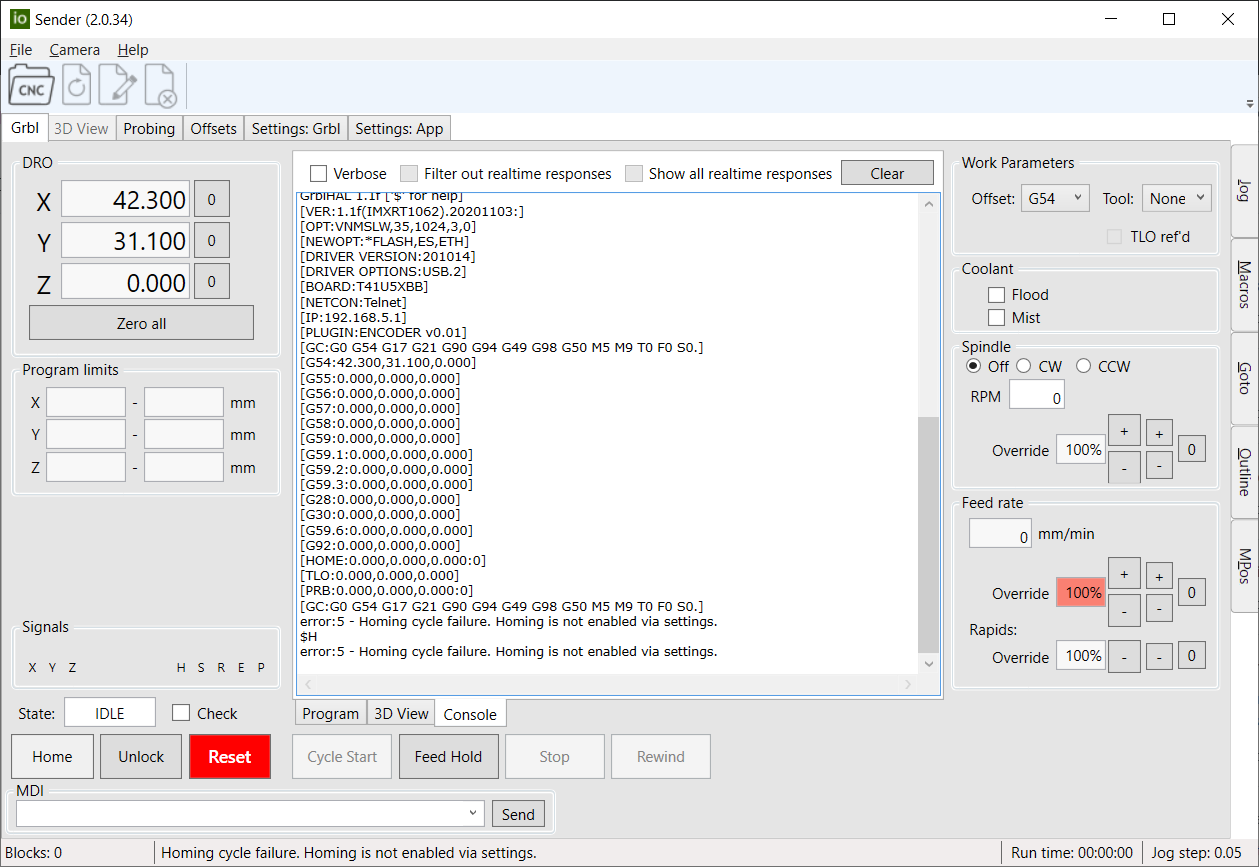
Task: Select the CW spindle radio button
Action: [1024, 367]
